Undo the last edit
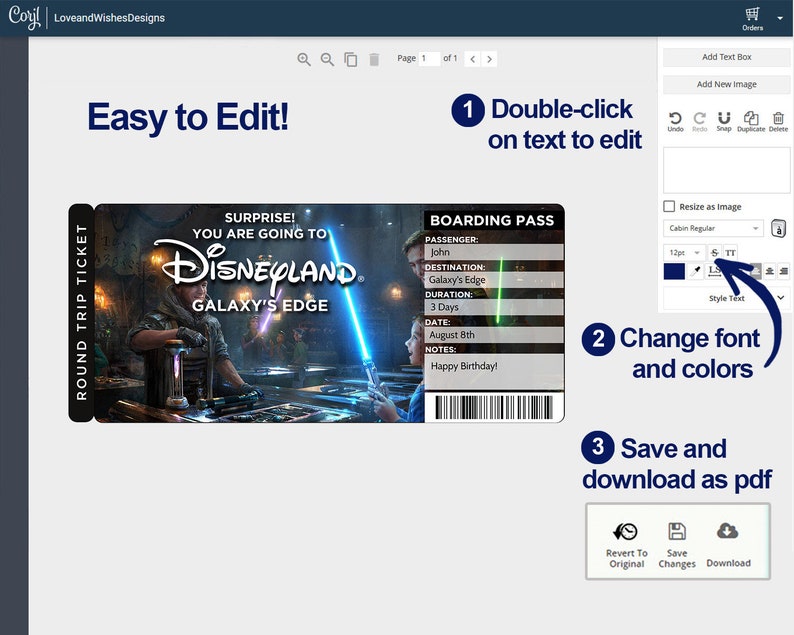Image resolution: width=794 pixels, height=635 pixels. click(x=676, y=122)
